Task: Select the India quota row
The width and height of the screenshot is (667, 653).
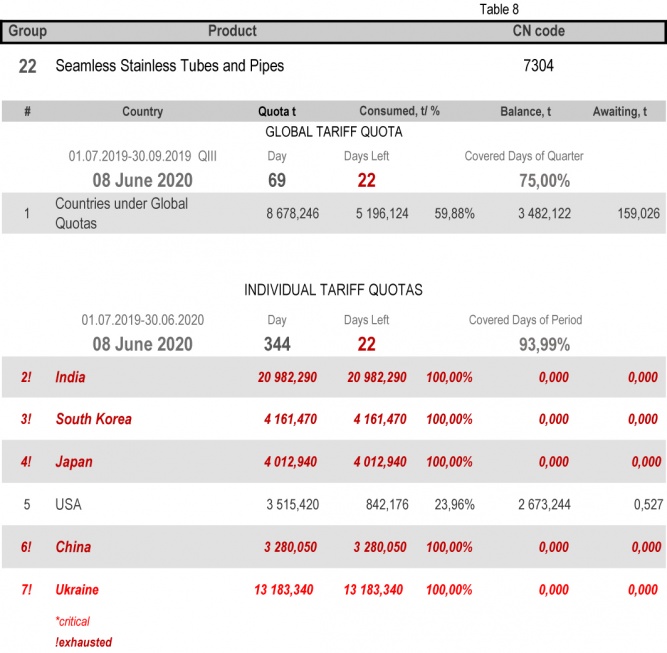Action: tap(70, 378)
